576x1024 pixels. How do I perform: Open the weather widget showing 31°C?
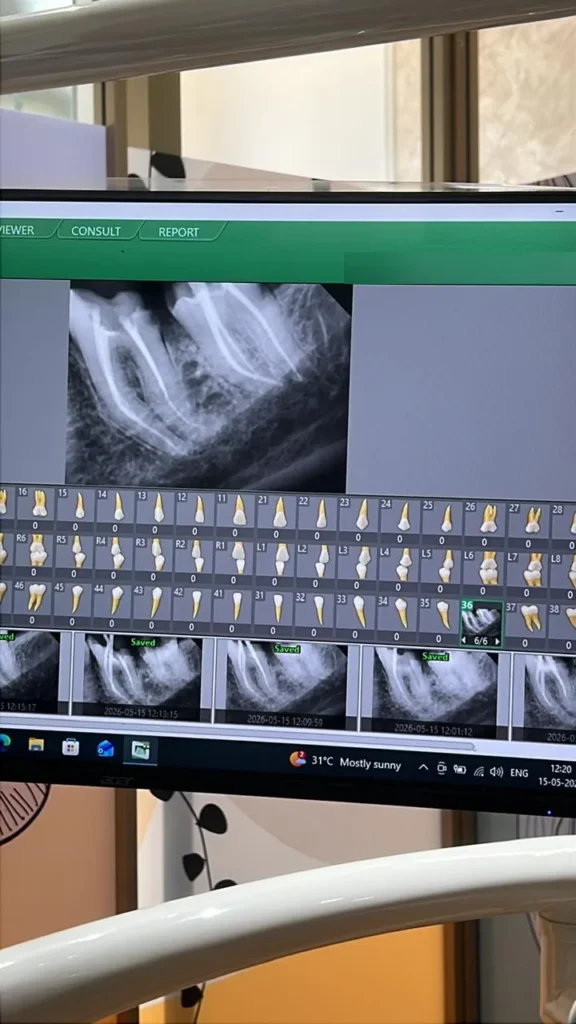point(345,761)
